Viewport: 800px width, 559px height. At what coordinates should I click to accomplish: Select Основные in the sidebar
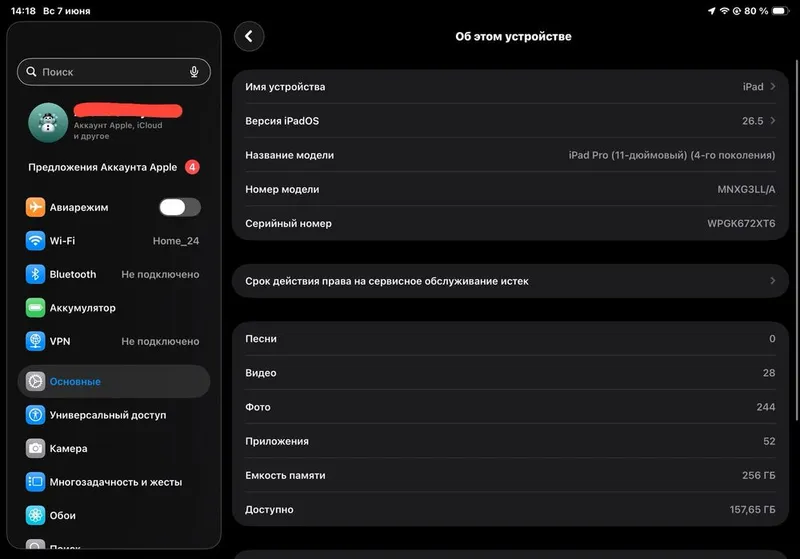tap(114, 382)
